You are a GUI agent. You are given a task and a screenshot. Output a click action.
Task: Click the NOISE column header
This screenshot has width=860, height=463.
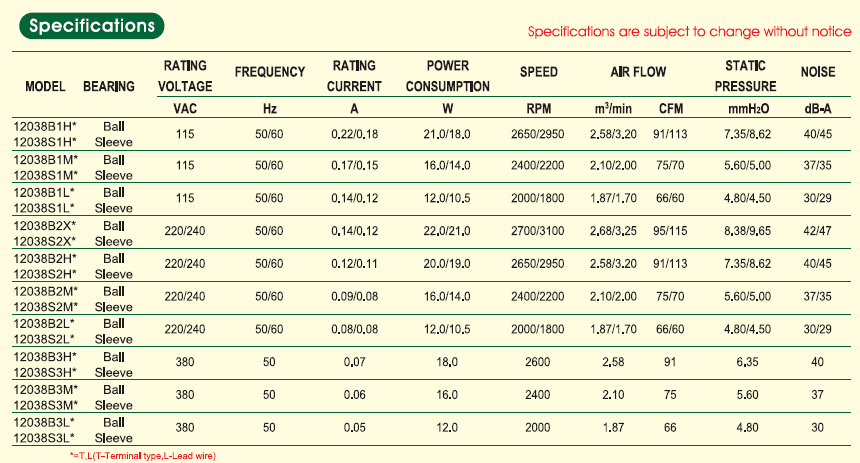tap(818, 72)
